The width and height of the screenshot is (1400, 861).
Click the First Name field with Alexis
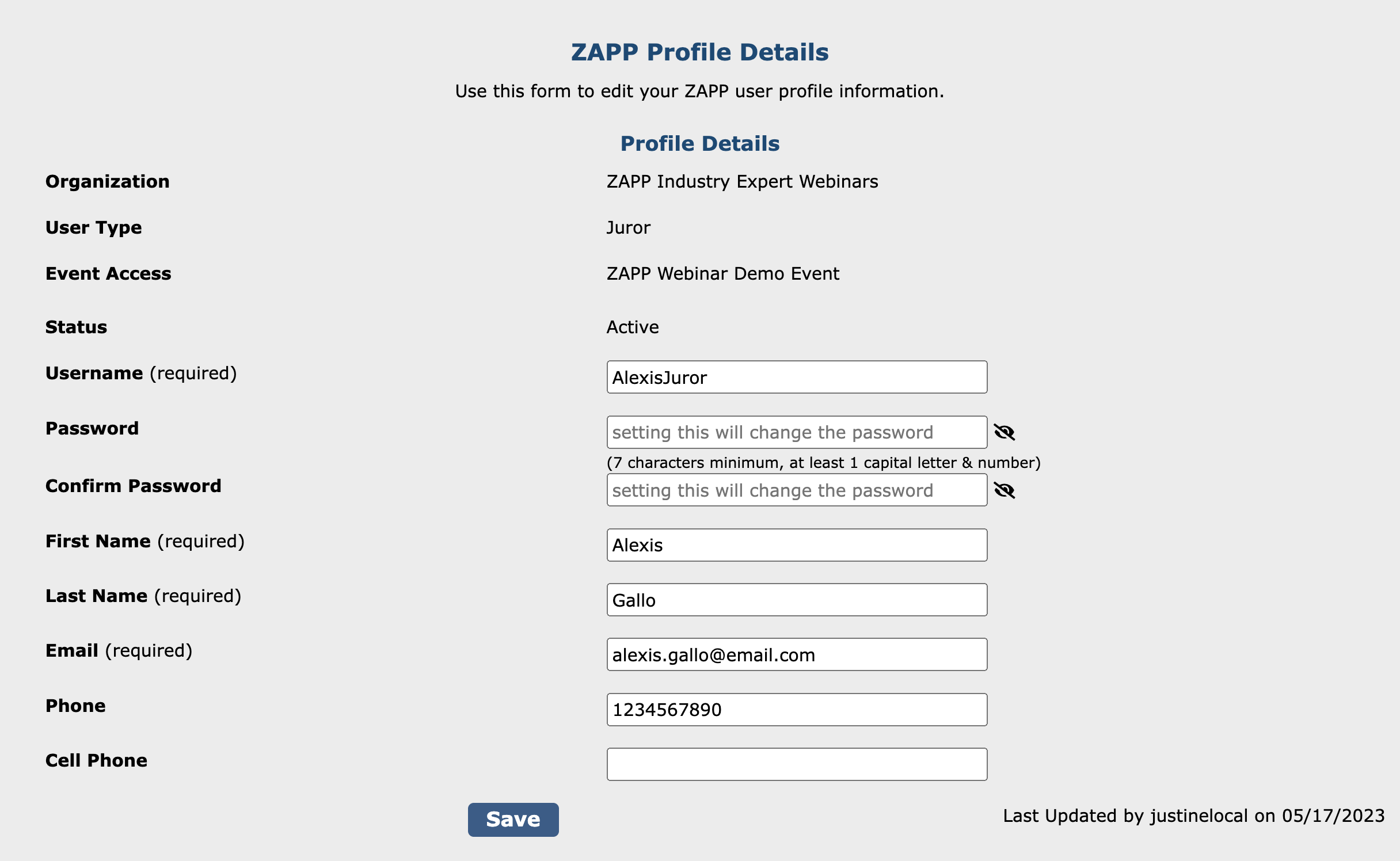[x=797, y=545]
